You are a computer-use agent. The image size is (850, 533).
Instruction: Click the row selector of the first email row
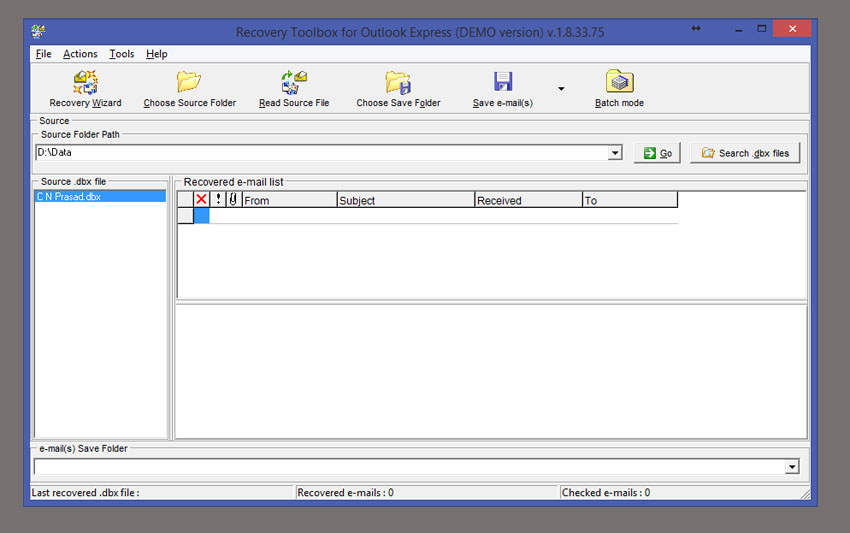pyautogui.click(x=185, y=216)
